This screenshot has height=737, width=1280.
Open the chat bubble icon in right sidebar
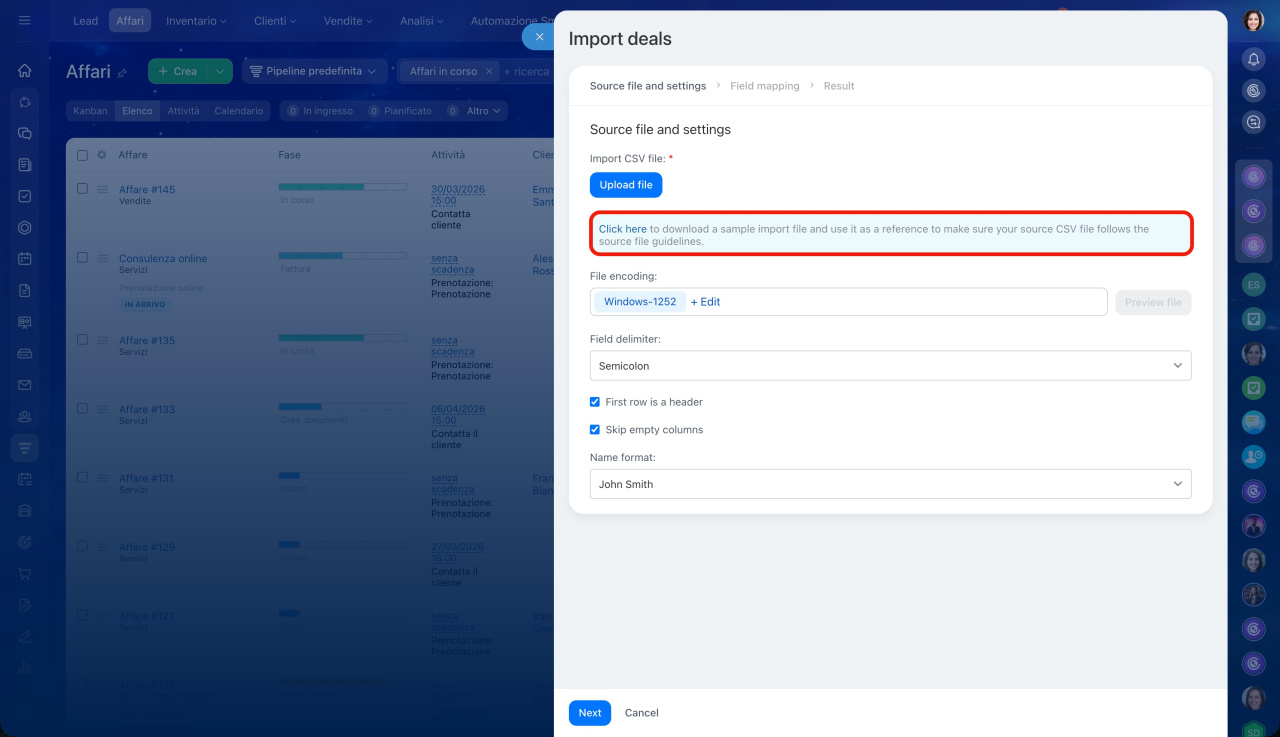click(x=1253, y=122)
